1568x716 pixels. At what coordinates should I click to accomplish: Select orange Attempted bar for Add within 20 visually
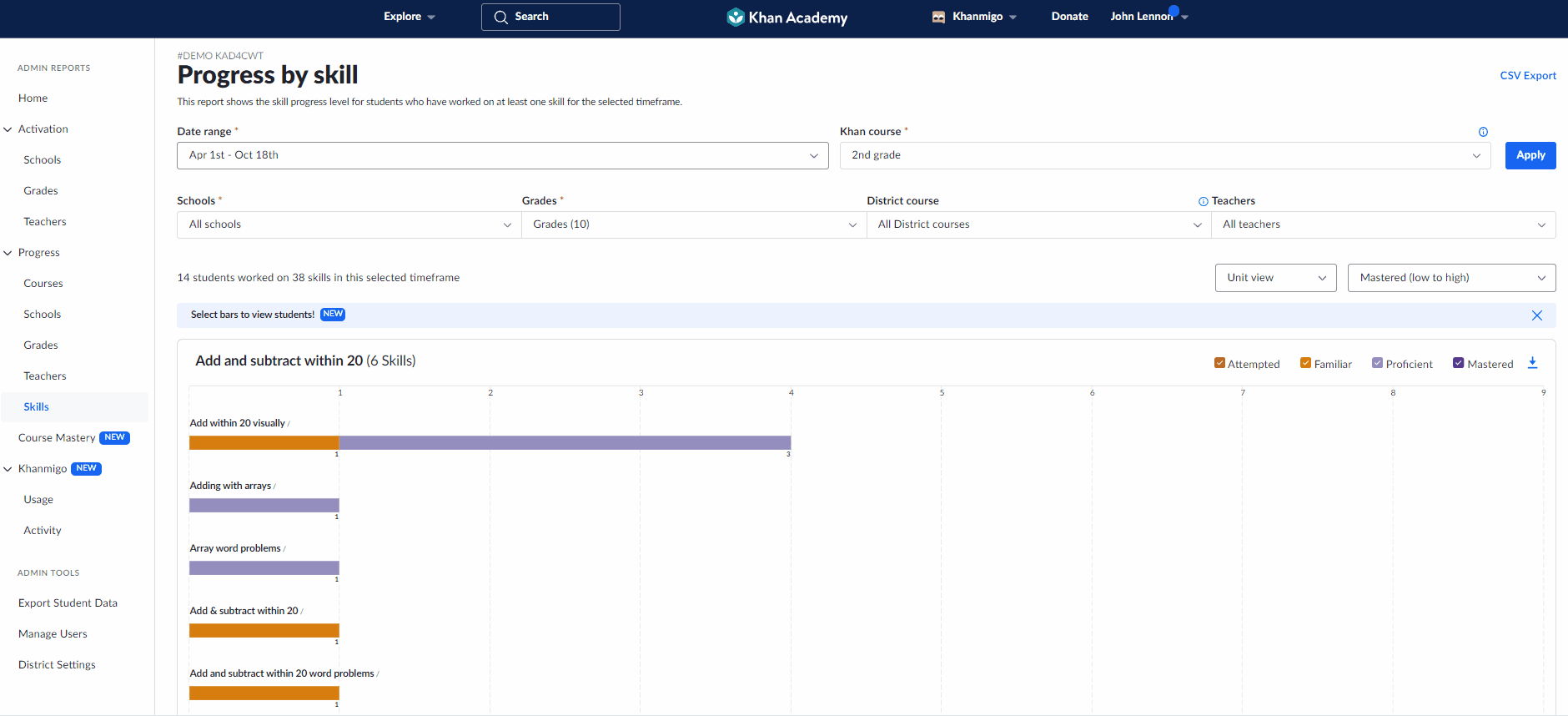(x=264, y=443)
